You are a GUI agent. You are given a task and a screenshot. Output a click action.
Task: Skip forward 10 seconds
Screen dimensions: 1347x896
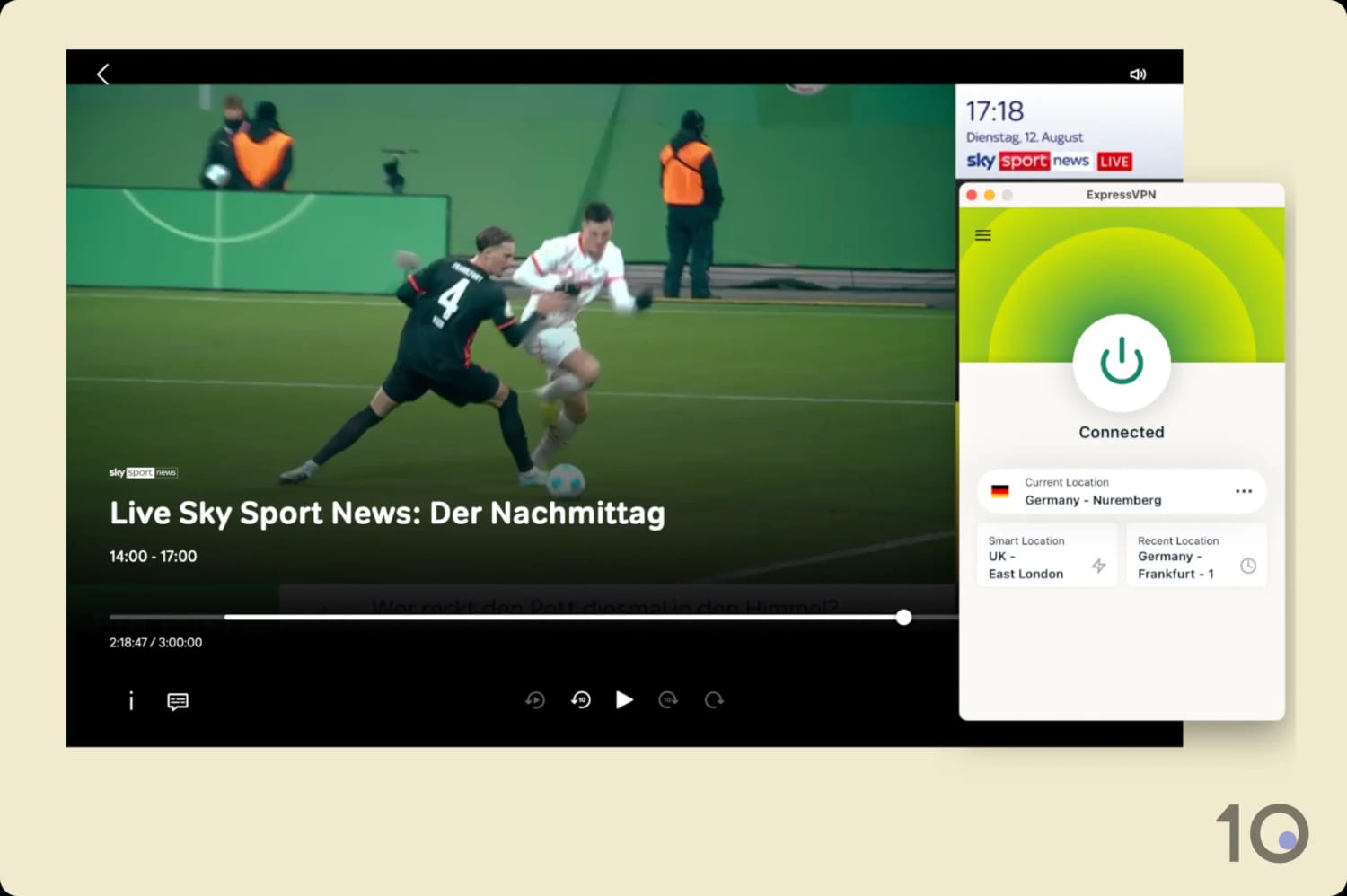coord(668,699)
